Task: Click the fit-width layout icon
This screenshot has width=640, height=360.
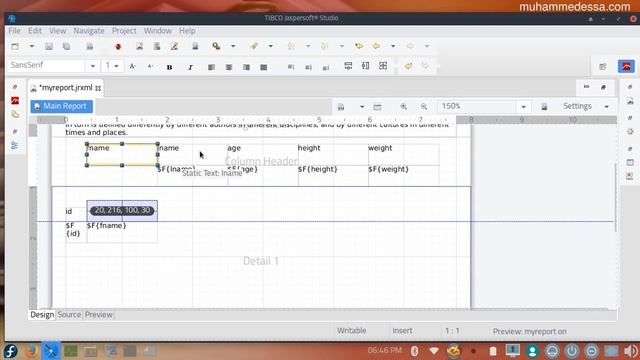Action: [x=348, y=66]
